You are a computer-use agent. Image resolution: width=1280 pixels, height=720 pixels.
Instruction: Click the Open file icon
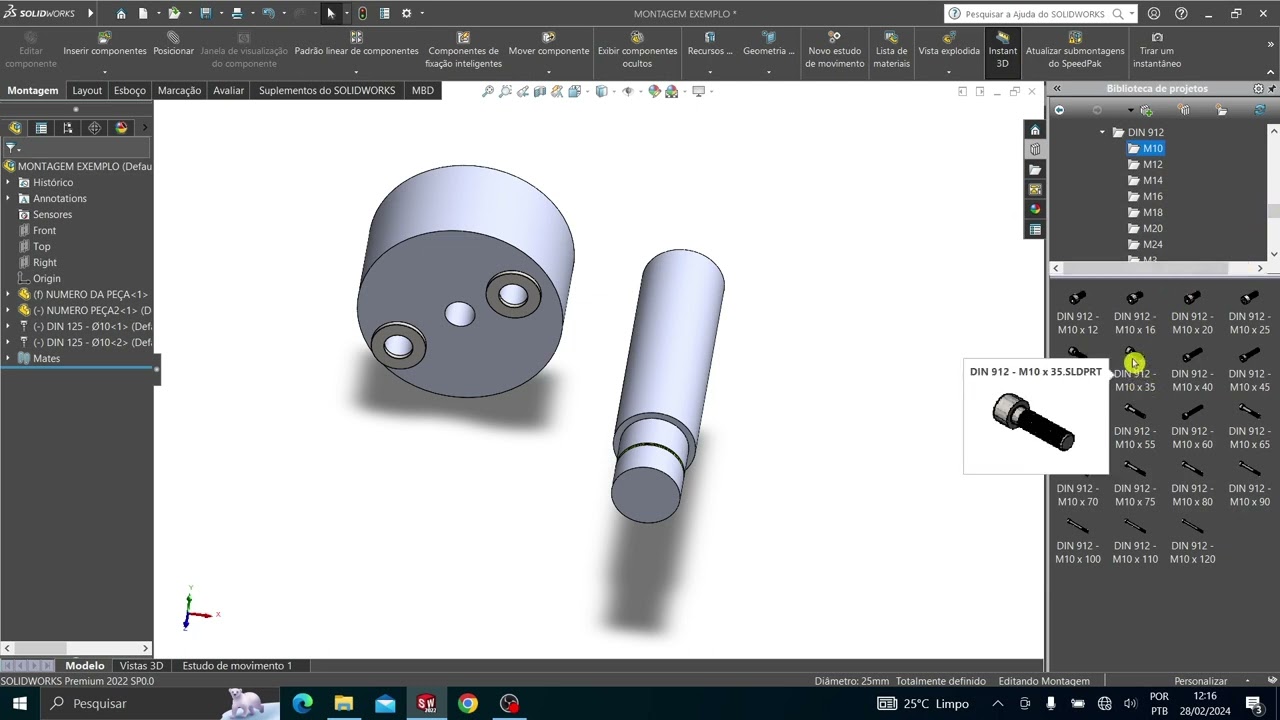[174, 14]
